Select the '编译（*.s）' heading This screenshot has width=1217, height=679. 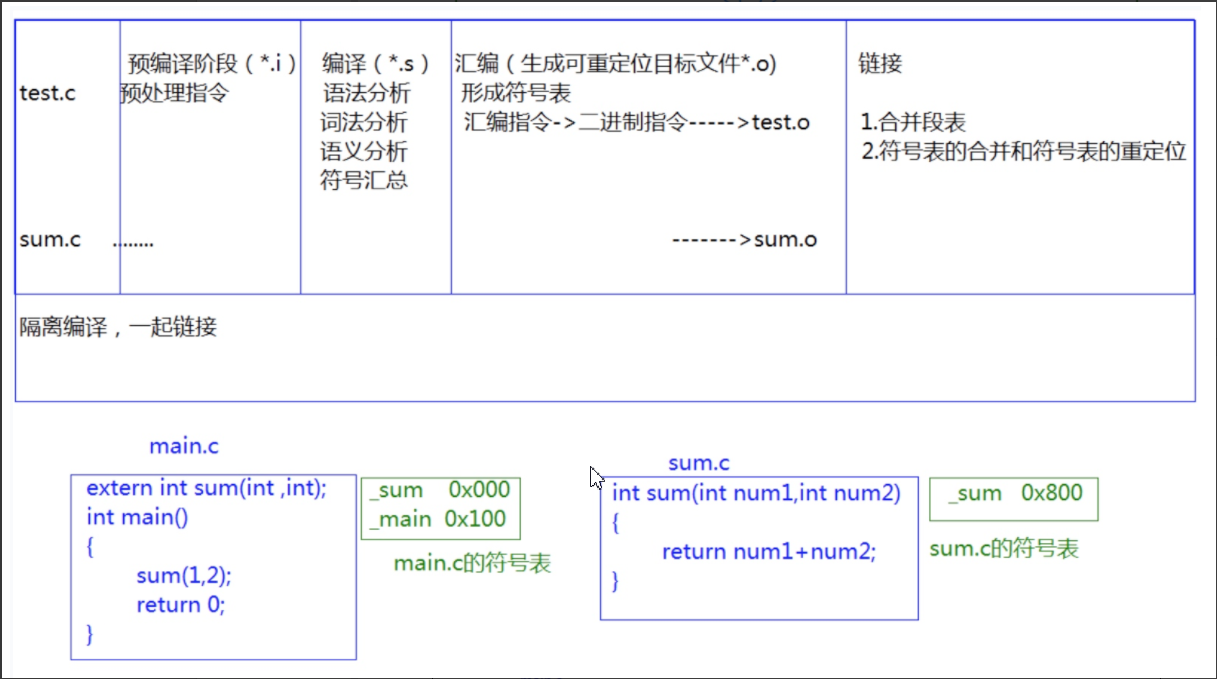376,64
